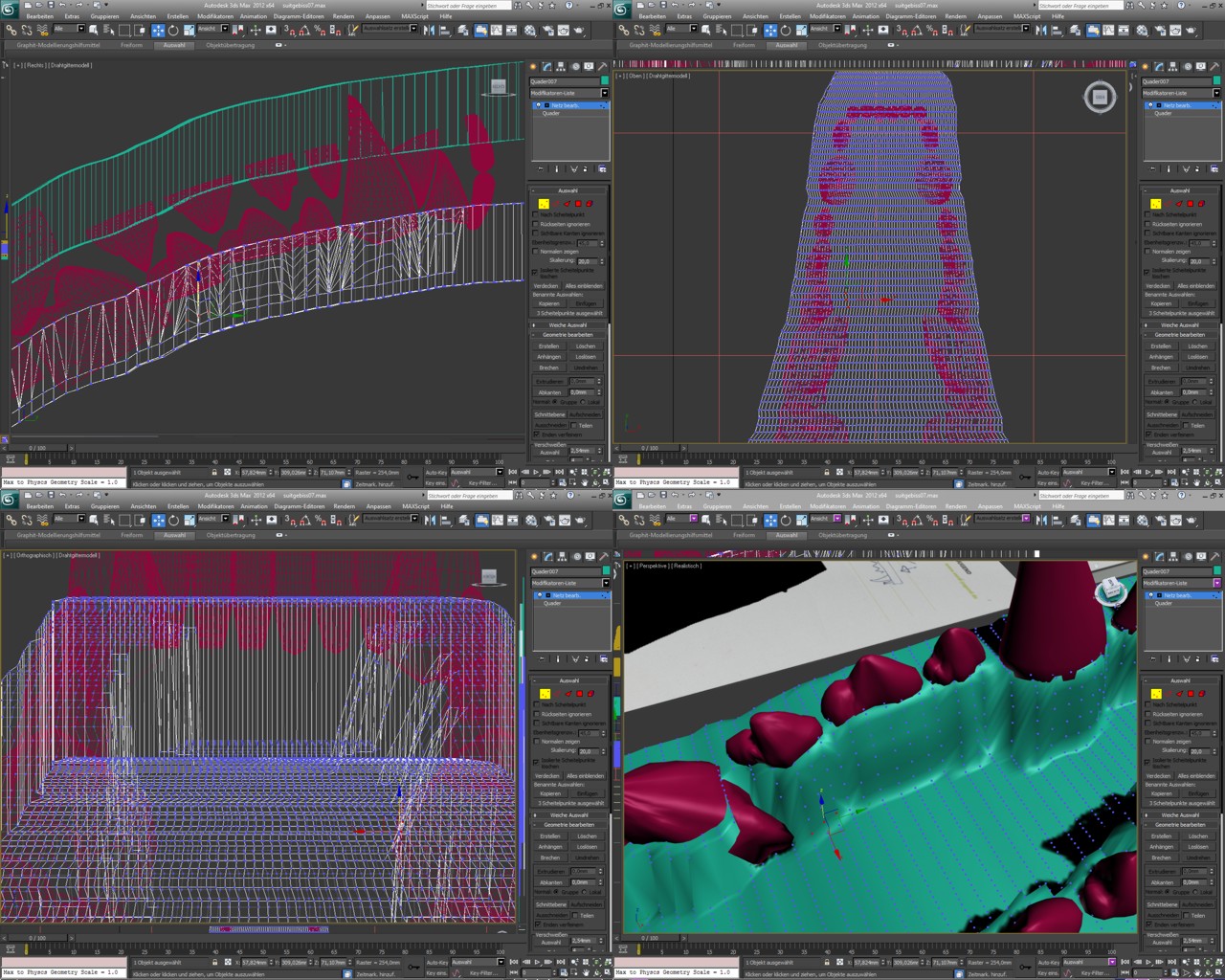Image resolution: width=1225 pixels, height=980 pixels.
Task: Open the Modify panel tab in top-left window
Action: pos(547,67)
